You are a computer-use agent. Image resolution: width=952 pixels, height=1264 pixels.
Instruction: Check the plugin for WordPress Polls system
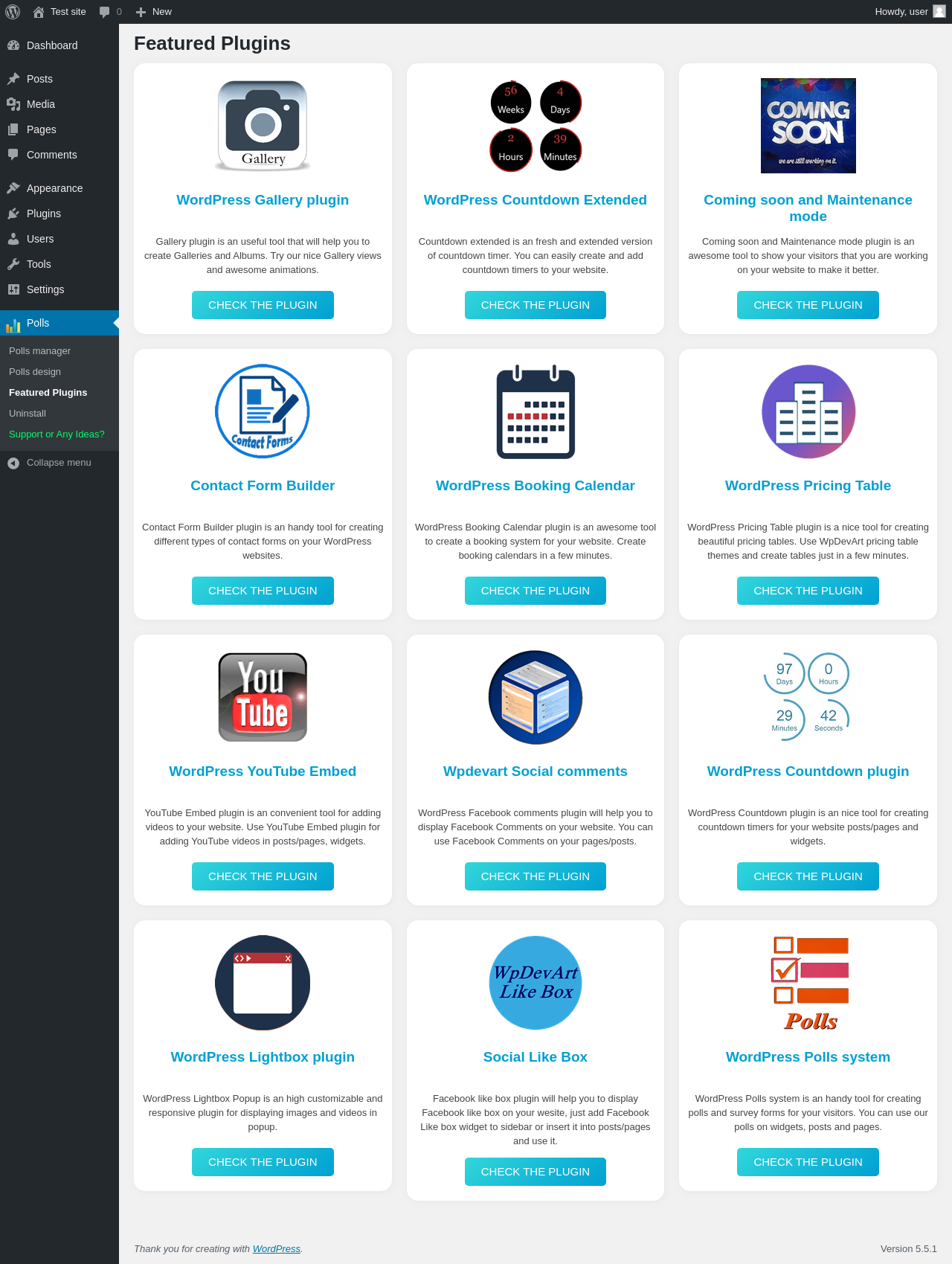point(808,1162)
